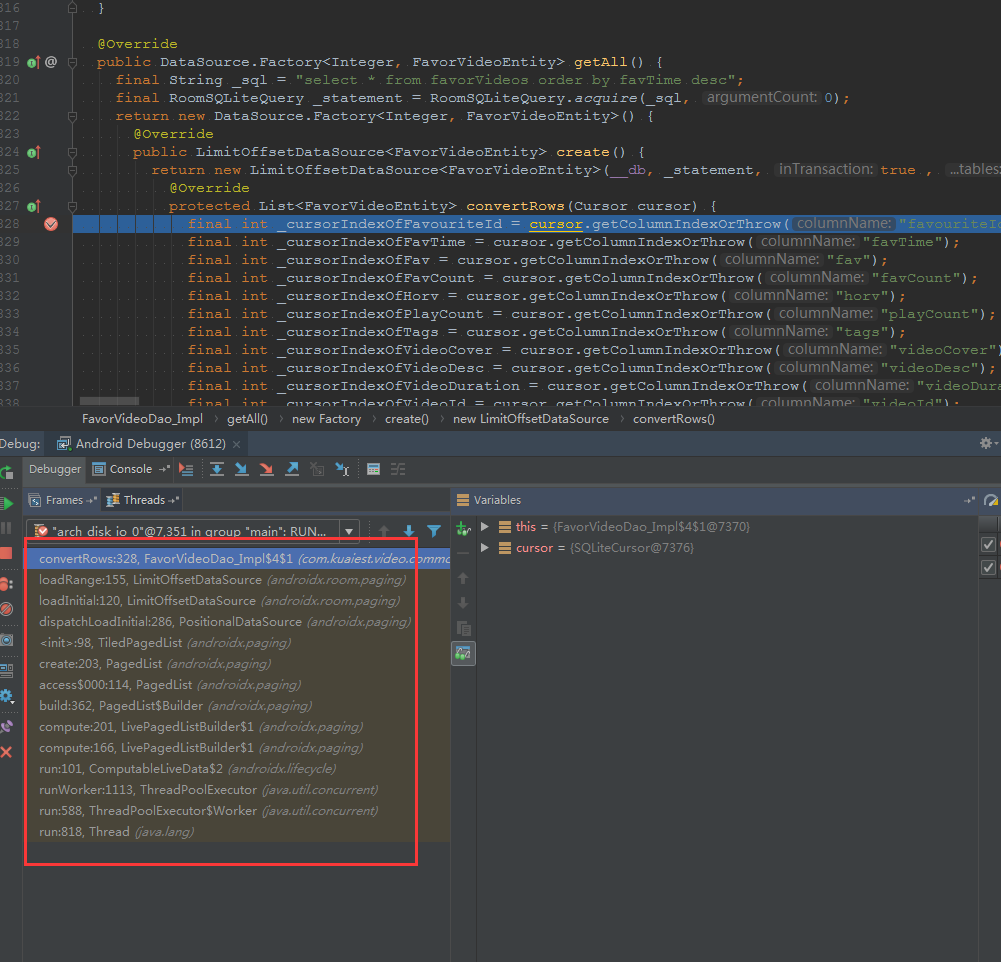Click the Drop Frame icon

pyautogui.click(x=317, y=469)
